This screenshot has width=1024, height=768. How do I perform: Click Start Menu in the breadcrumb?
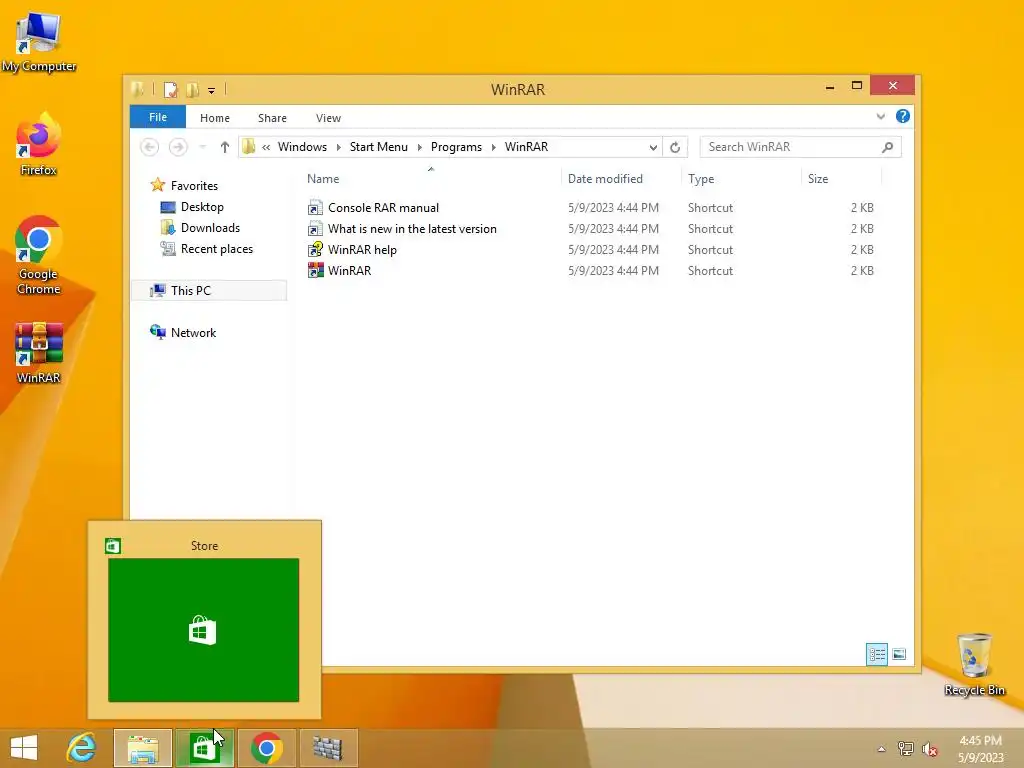click(x=379, y=147)
